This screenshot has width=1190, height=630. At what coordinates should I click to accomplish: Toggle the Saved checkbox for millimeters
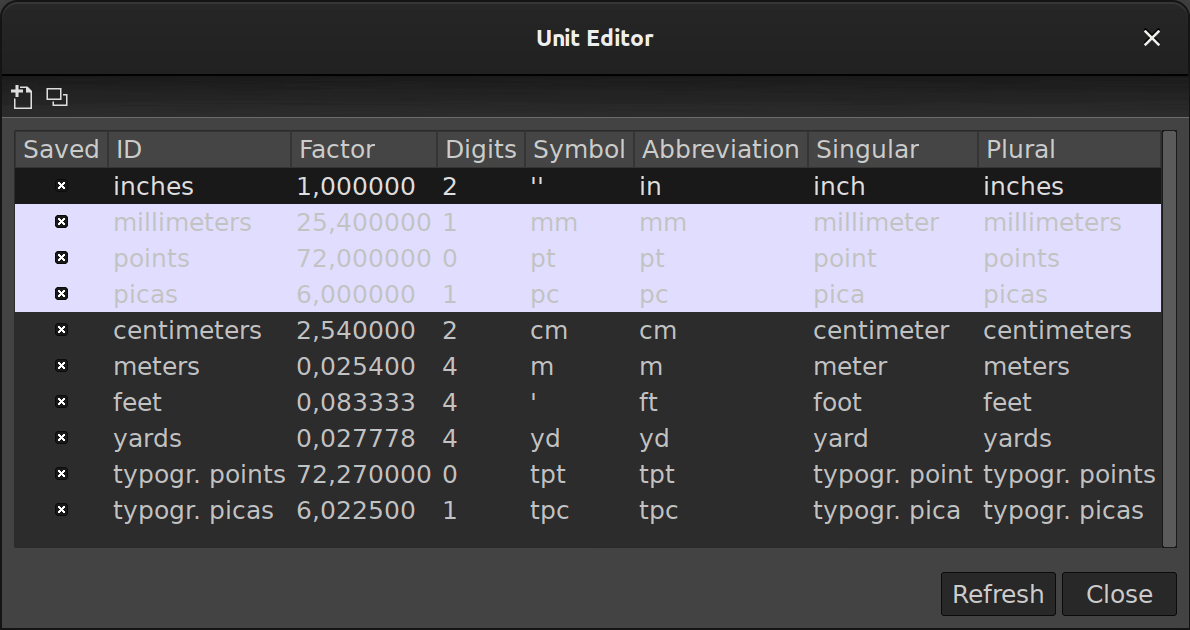click(x=61, y=222)
